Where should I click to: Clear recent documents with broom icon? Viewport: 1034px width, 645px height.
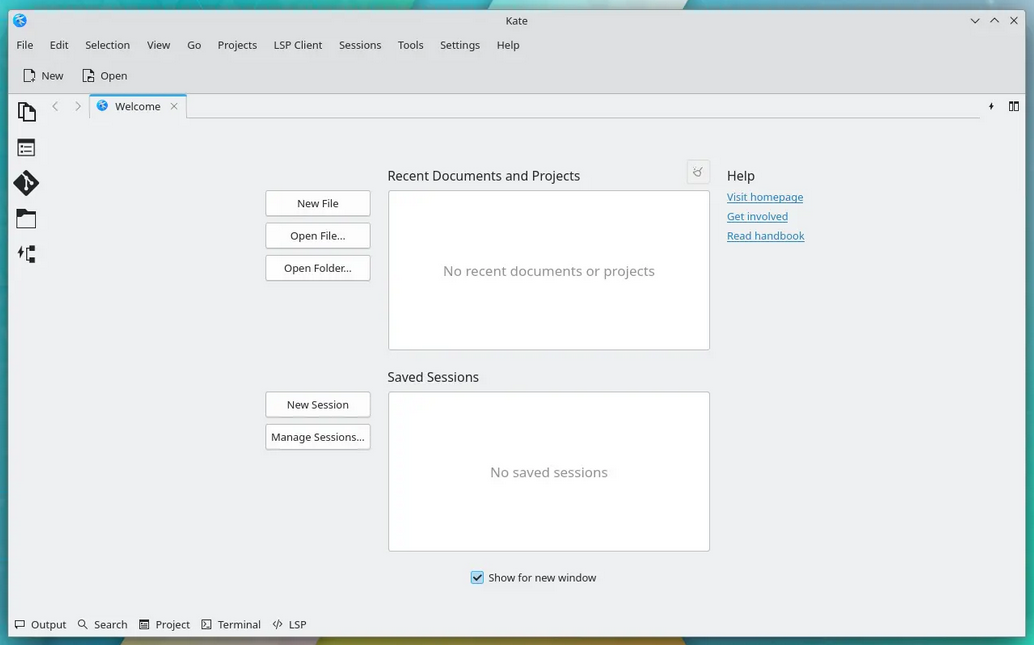tap(698, 172)
